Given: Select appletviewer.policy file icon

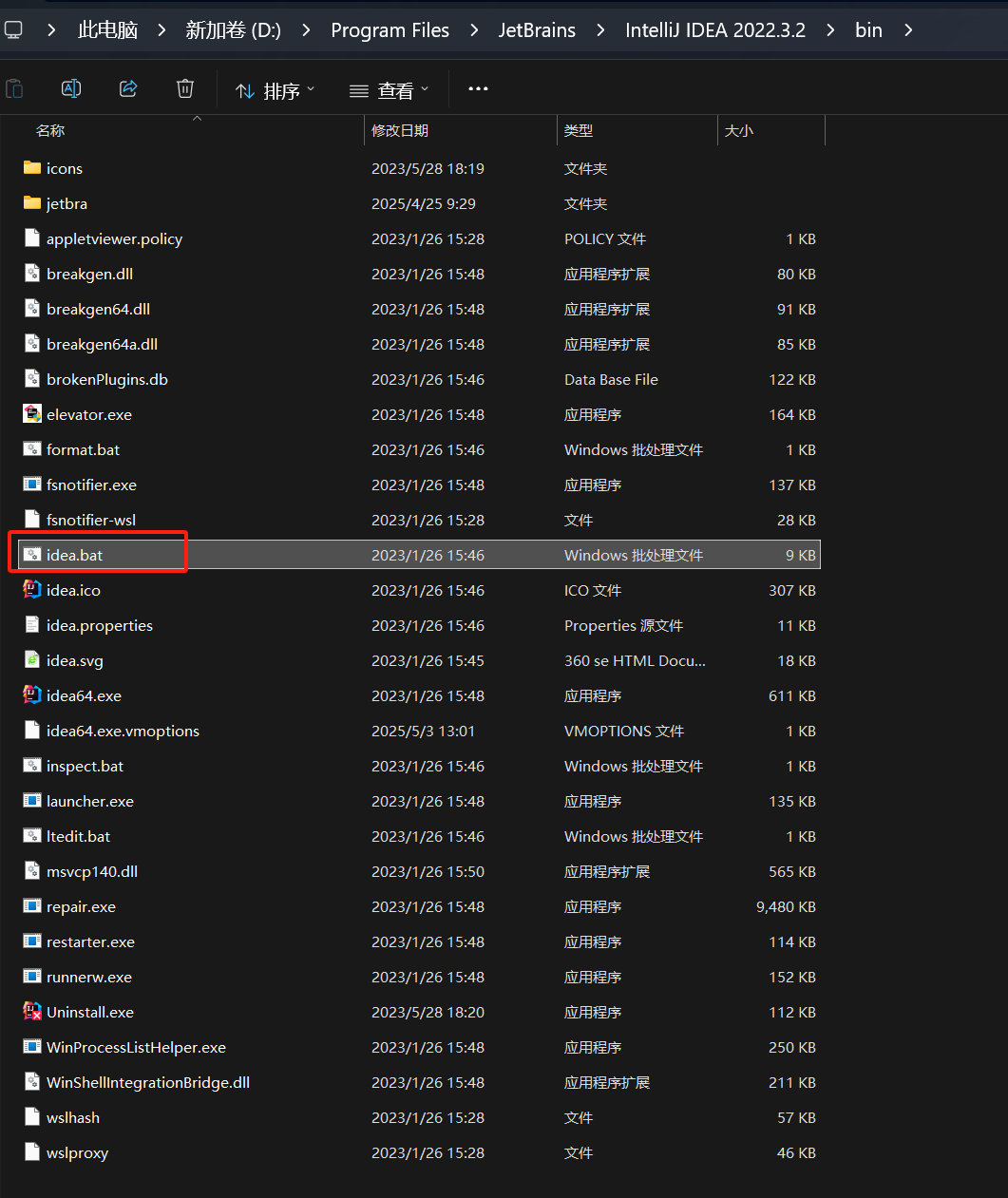Looking at the screenshot, I should [x=32, y=238].
